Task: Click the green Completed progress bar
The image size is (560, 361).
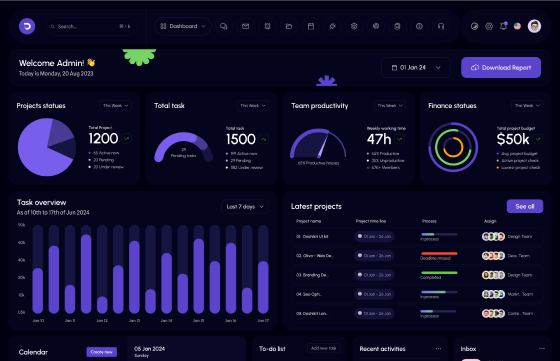Action: click(439, 273)
